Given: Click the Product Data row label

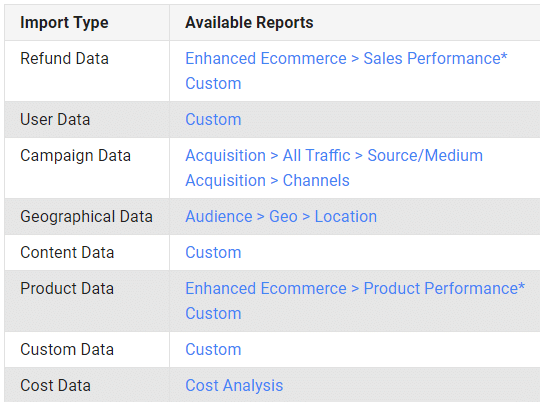Looking at the screenshot, I should 67,288.
